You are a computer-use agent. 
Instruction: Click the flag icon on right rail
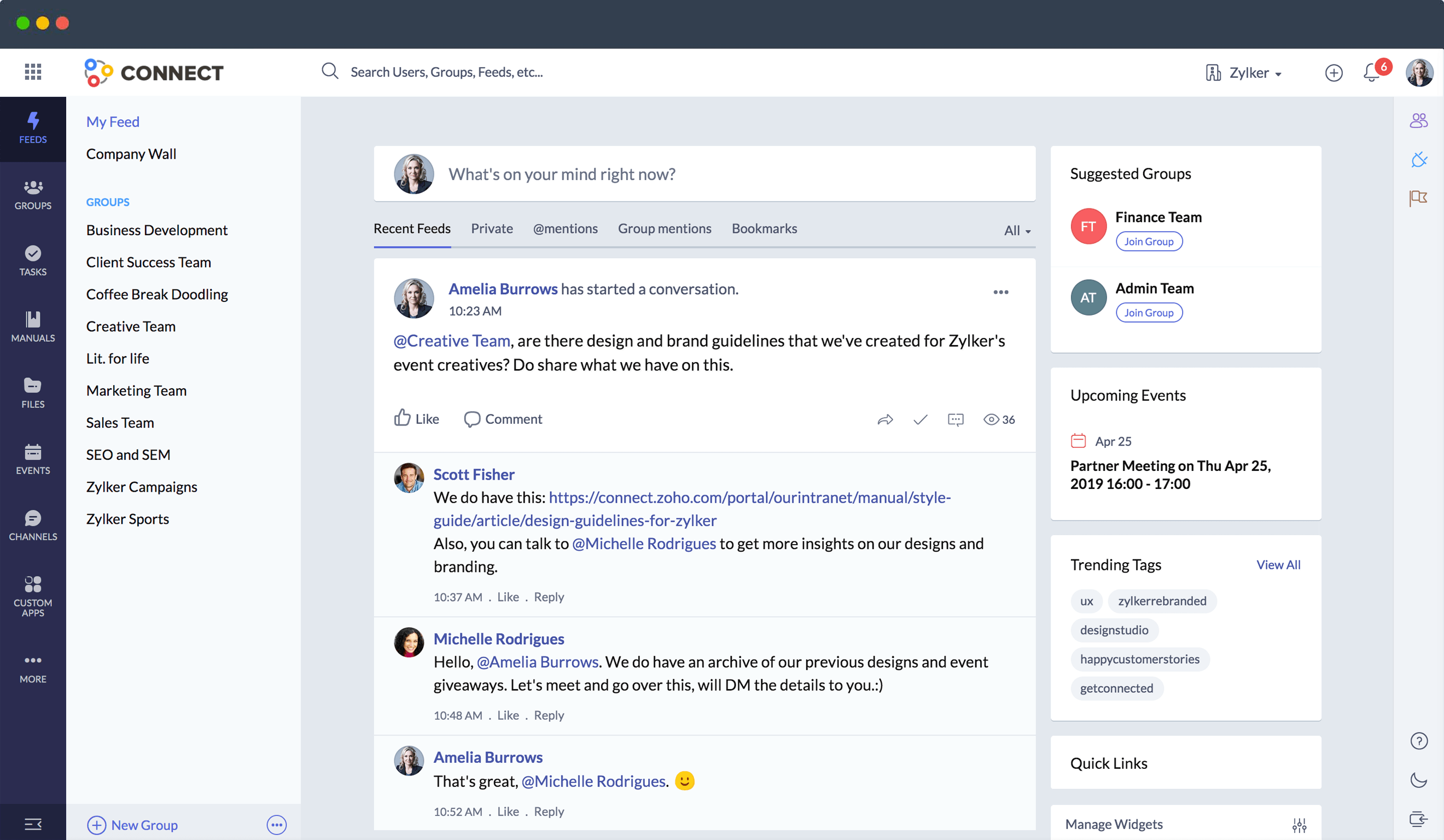1419,199
